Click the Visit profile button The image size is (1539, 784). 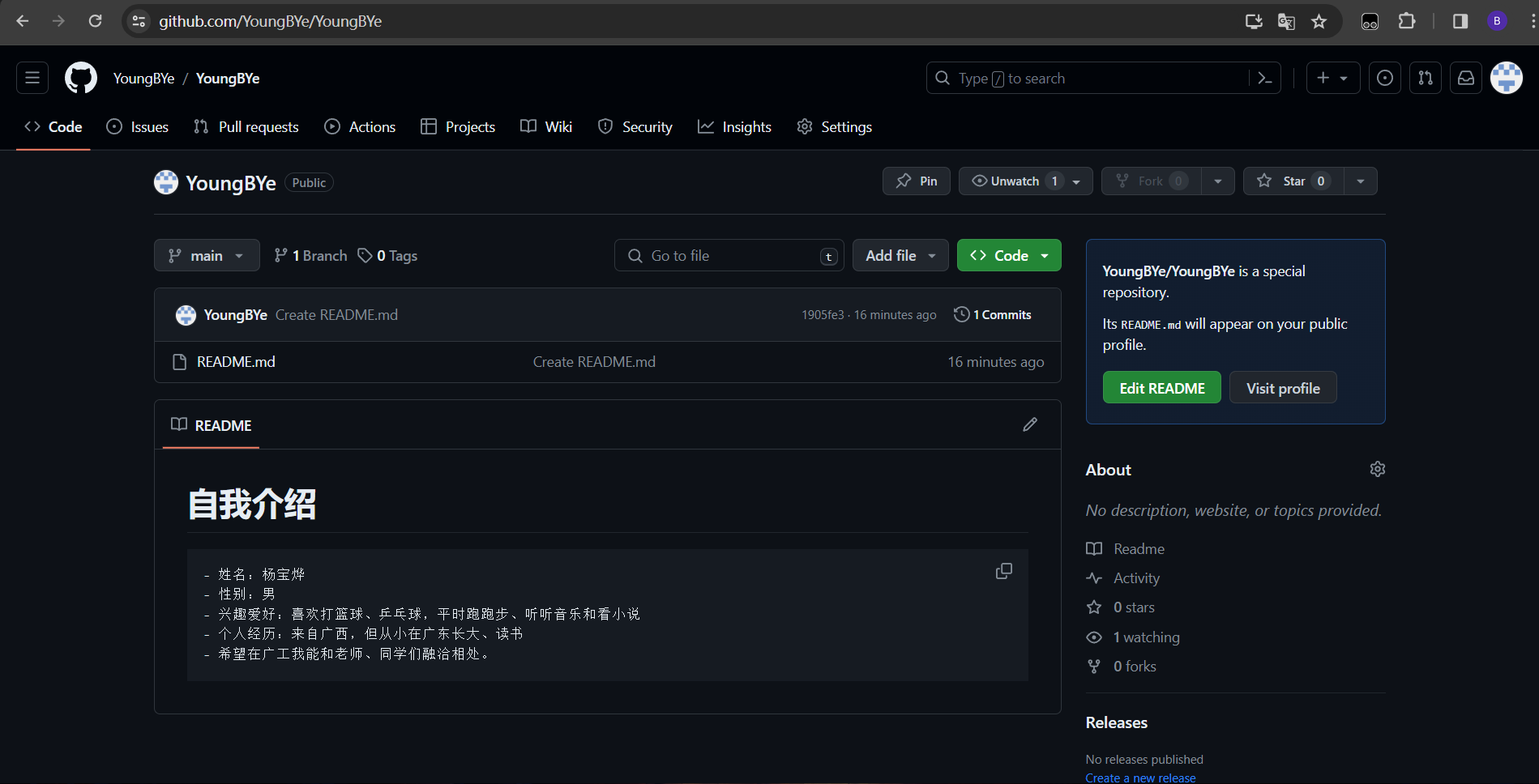pos(1283,388)
